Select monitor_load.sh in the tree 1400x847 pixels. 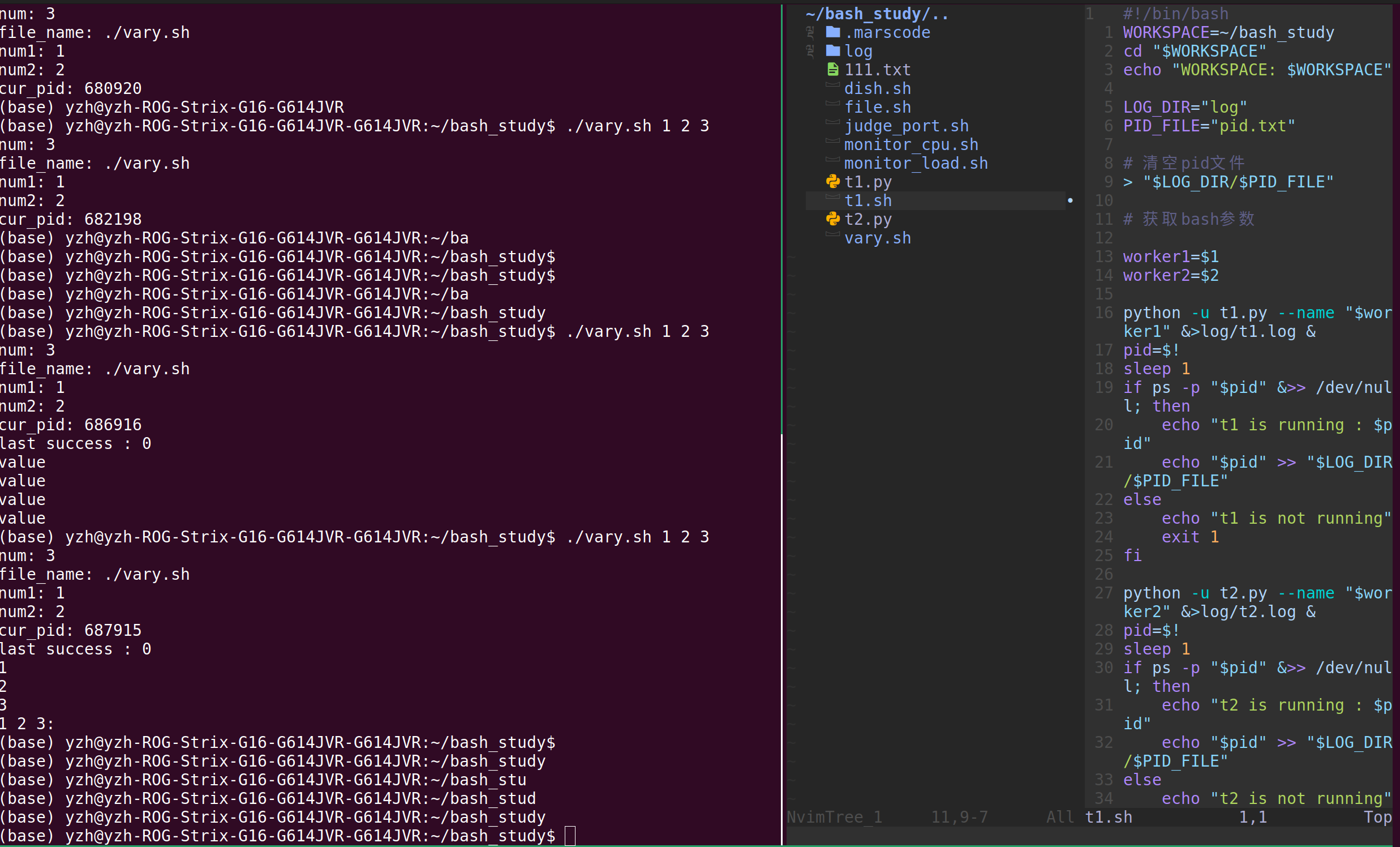pos(916,164)
